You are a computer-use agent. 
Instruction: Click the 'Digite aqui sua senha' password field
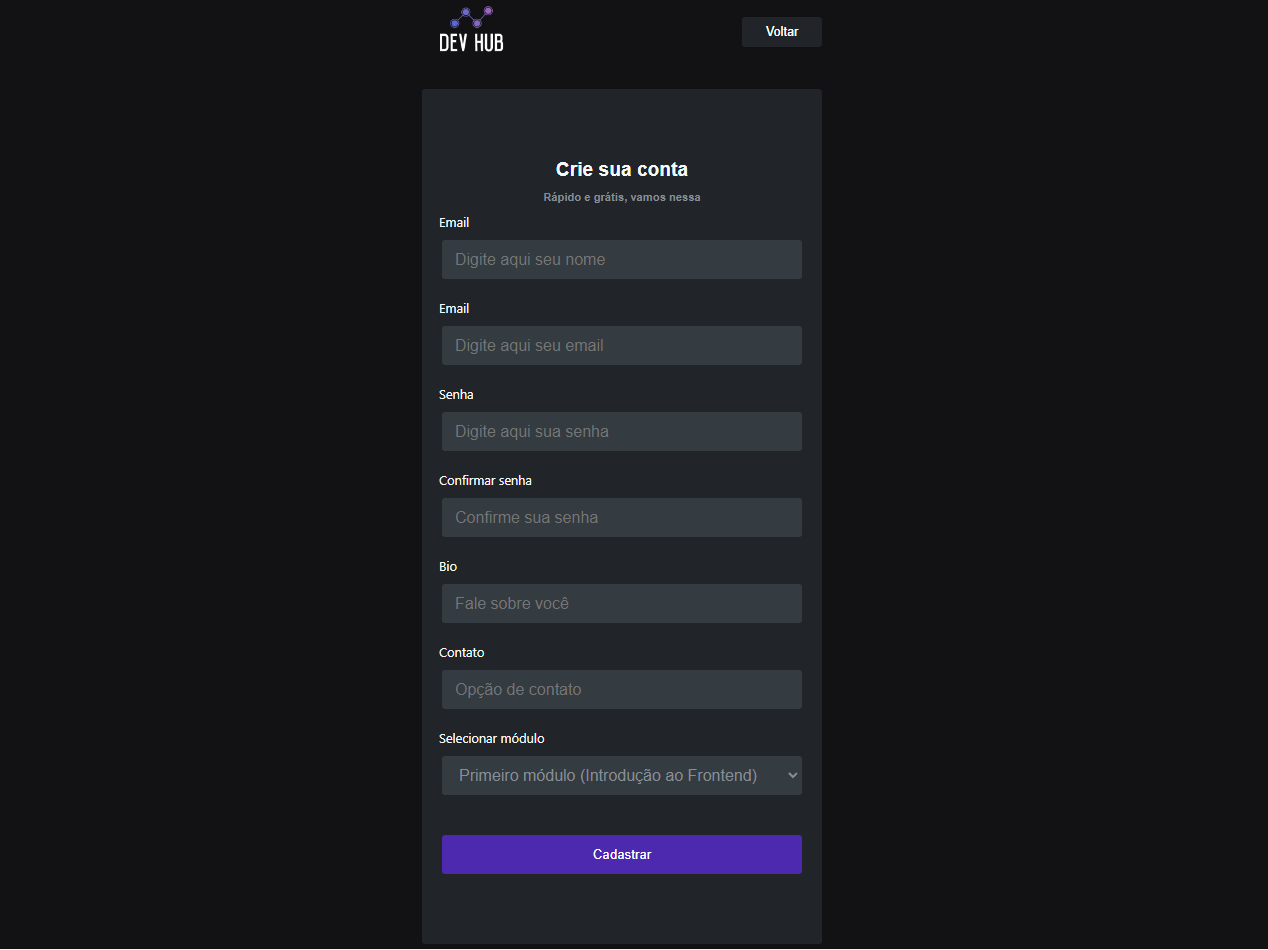(x=621, y=431)
